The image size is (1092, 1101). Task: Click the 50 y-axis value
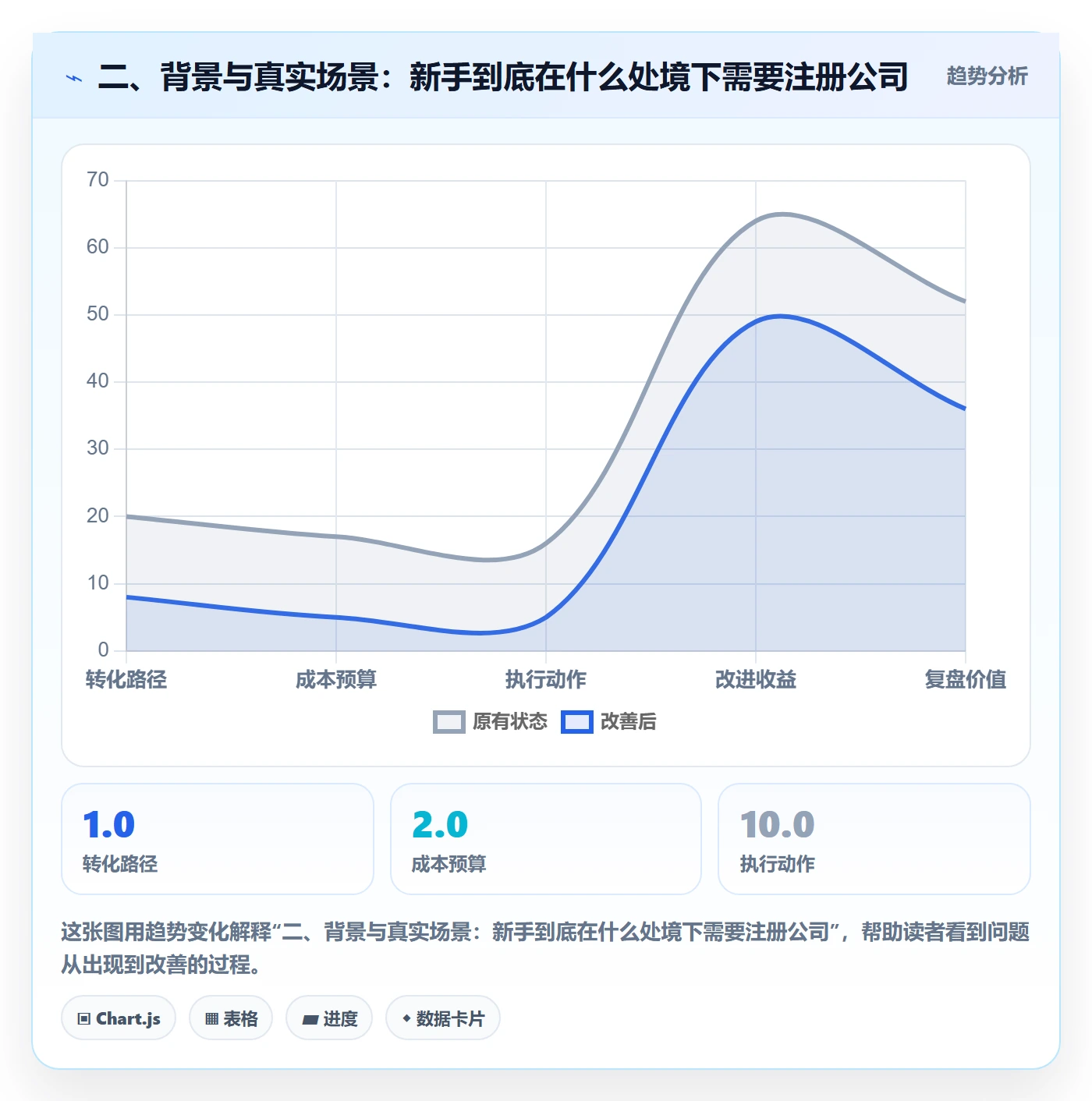coord(97,314)
